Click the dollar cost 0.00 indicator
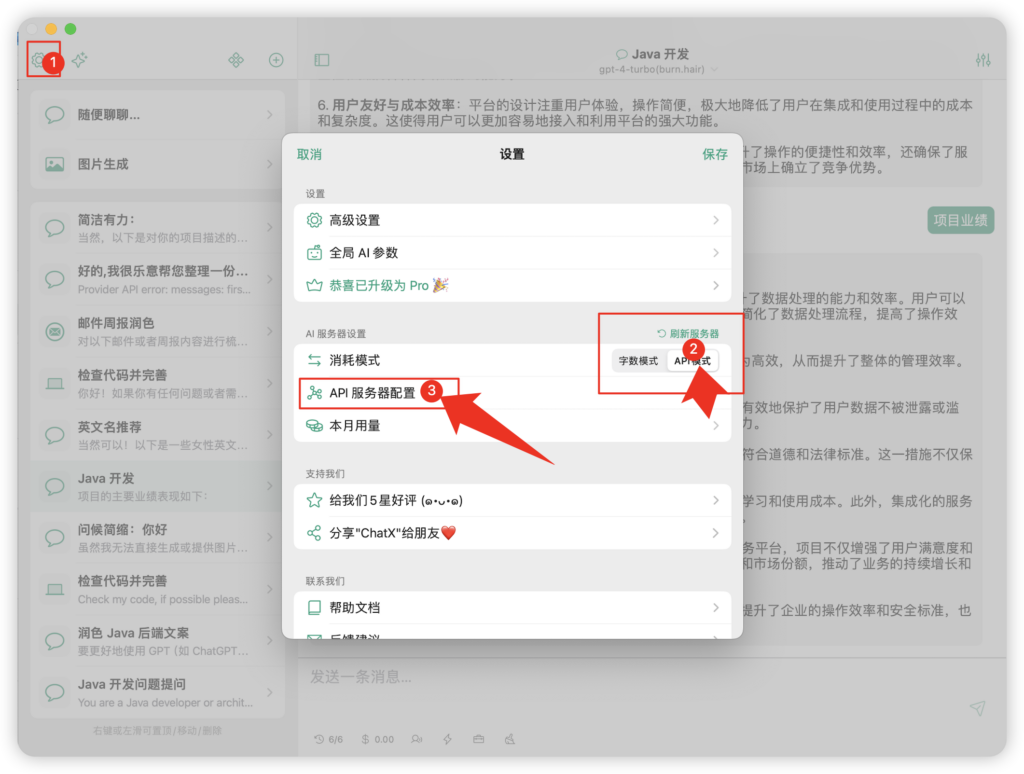 click(377, 739)
